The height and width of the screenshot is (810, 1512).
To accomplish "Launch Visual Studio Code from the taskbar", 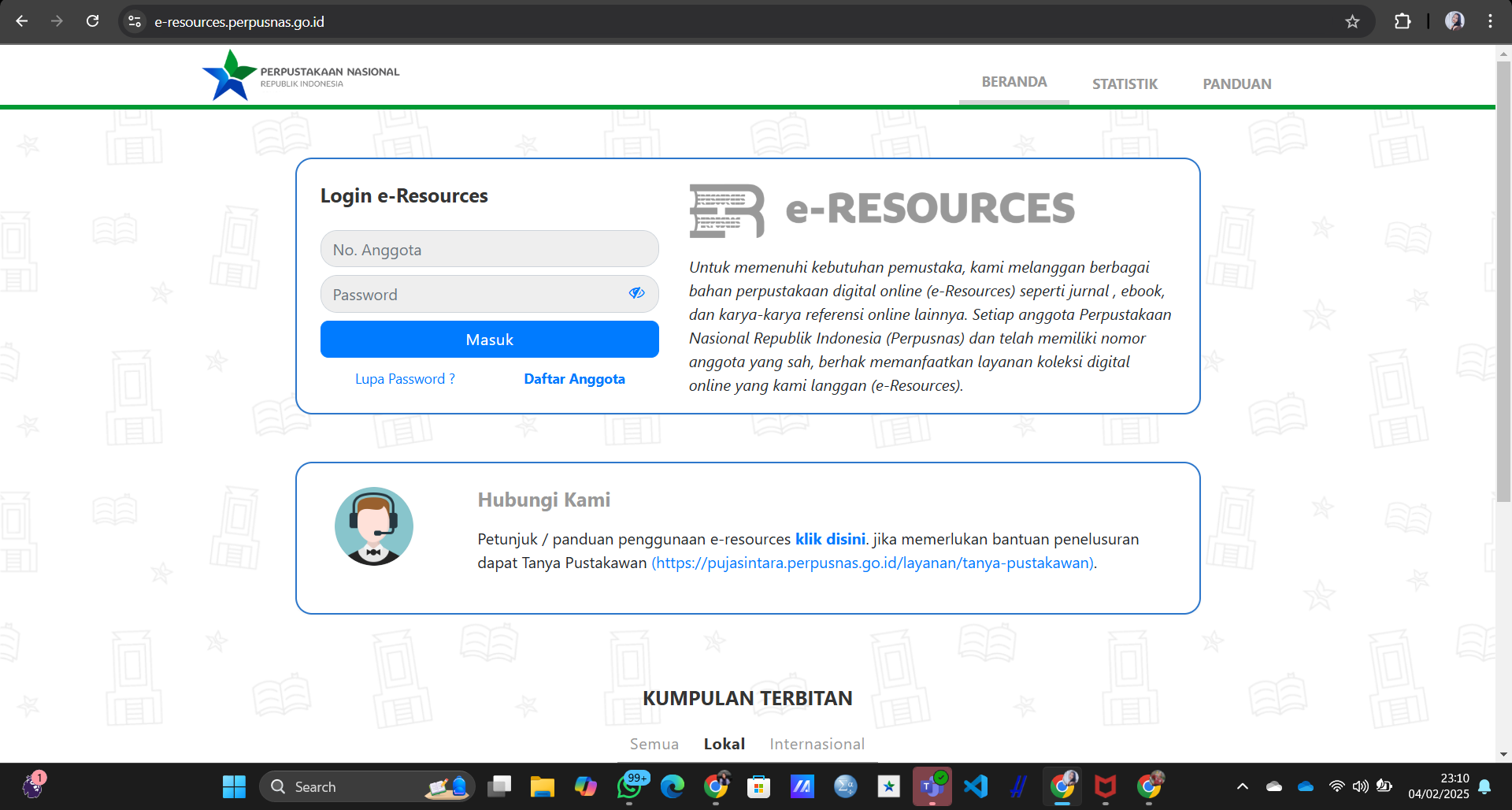I will pyautogui.click(x=976, y=786).
